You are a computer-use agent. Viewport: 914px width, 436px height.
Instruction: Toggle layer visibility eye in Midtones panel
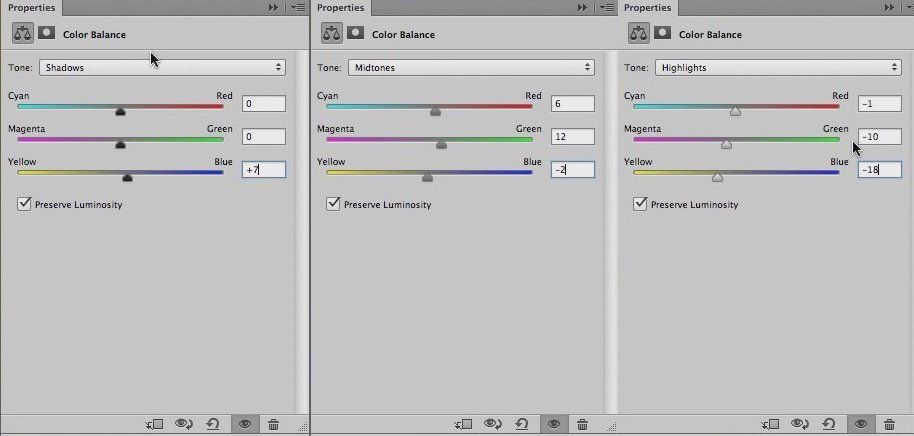[x=554, y=424]
